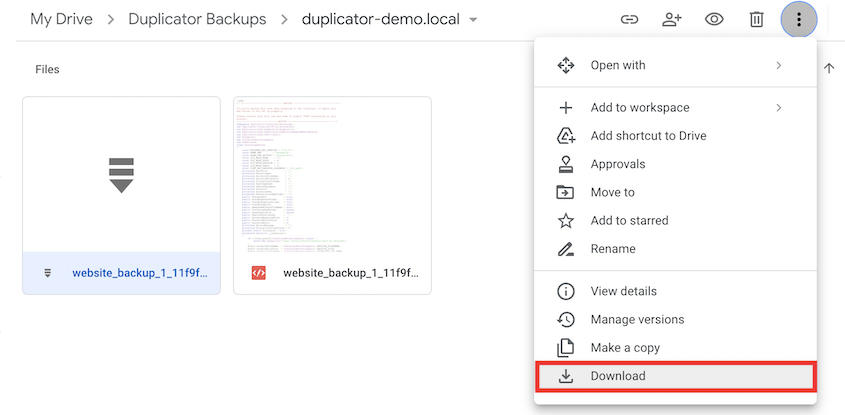Expand the Add to workspace chevron
Image resolution: width=845 pixels, height=415 pixels.
(779, 108)
